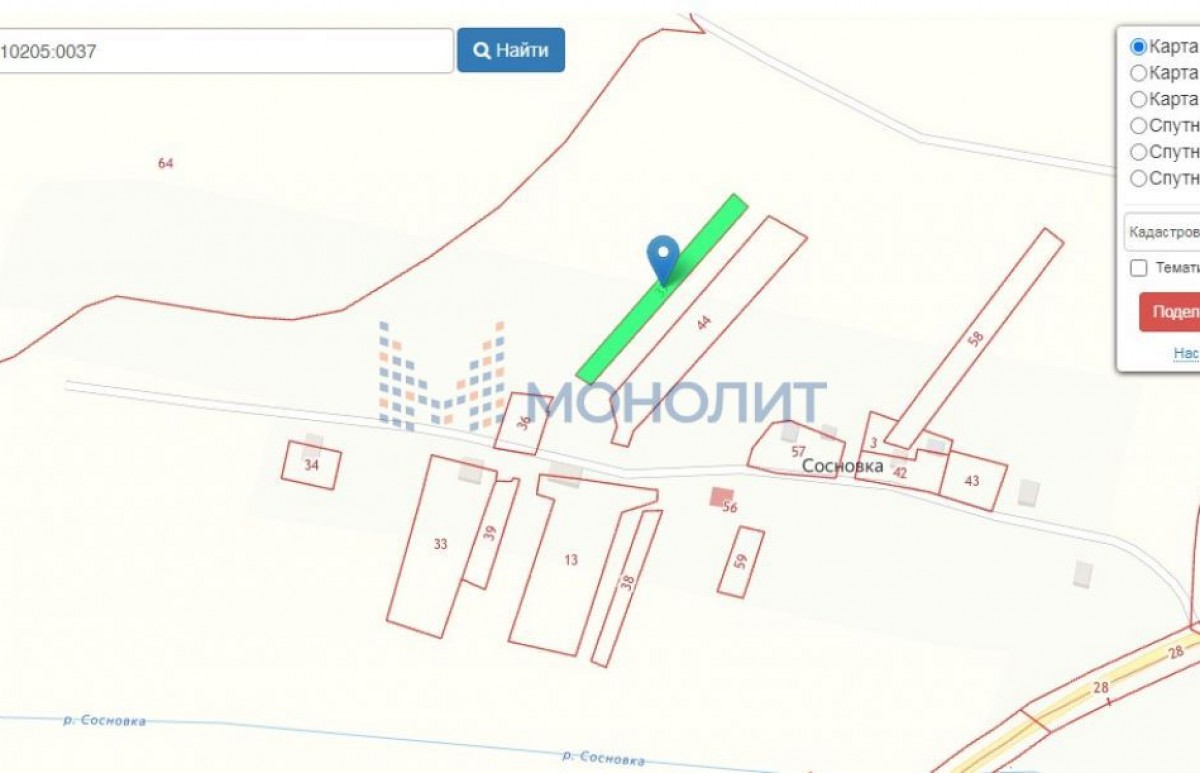
Task: Enable the Тематическая checkbox
Action: coord(1138,267)
